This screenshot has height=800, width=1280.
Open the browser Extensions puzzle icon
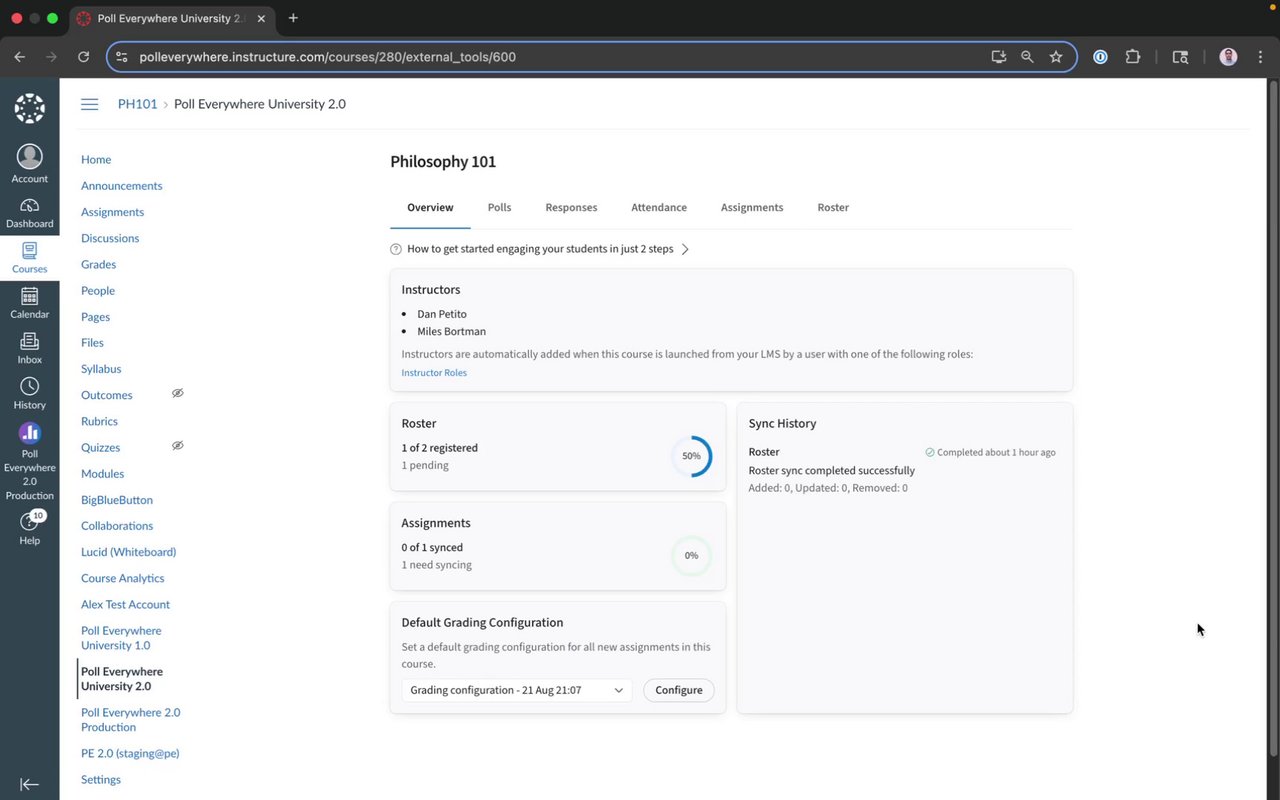(x=1132, y=57)
